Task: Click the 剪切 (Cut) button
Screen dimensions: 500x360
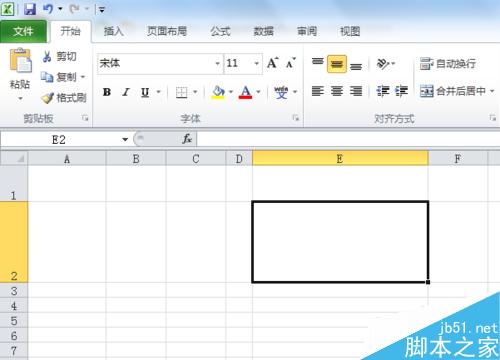Action: [x=60, y=57]
